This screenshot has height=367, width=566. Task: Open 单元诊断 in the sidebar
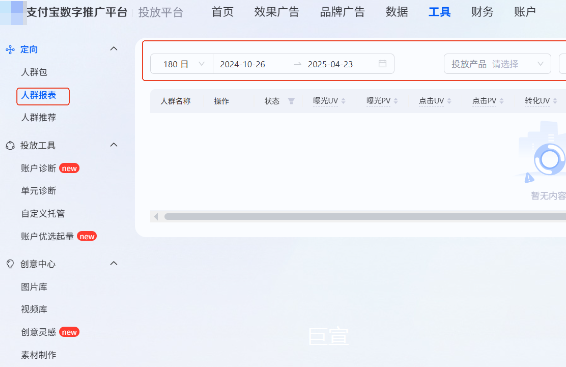tap(39, 191)
